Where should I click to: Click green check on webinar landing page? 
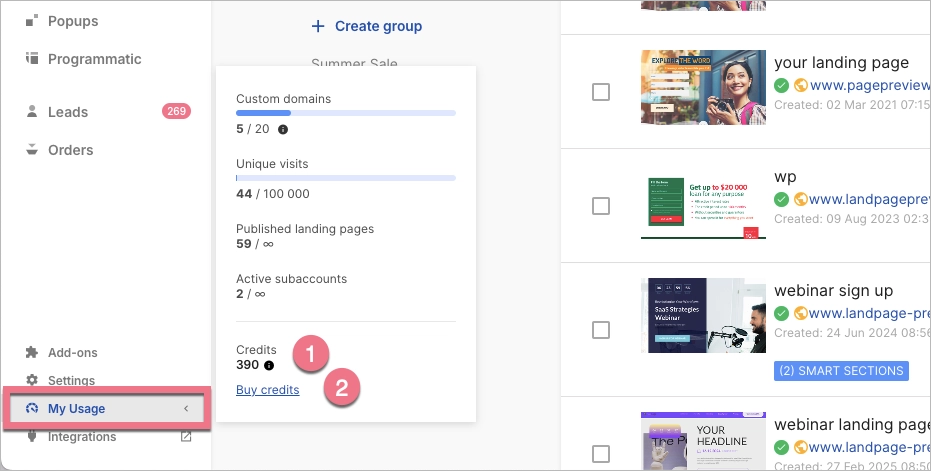tap(781, 447)
